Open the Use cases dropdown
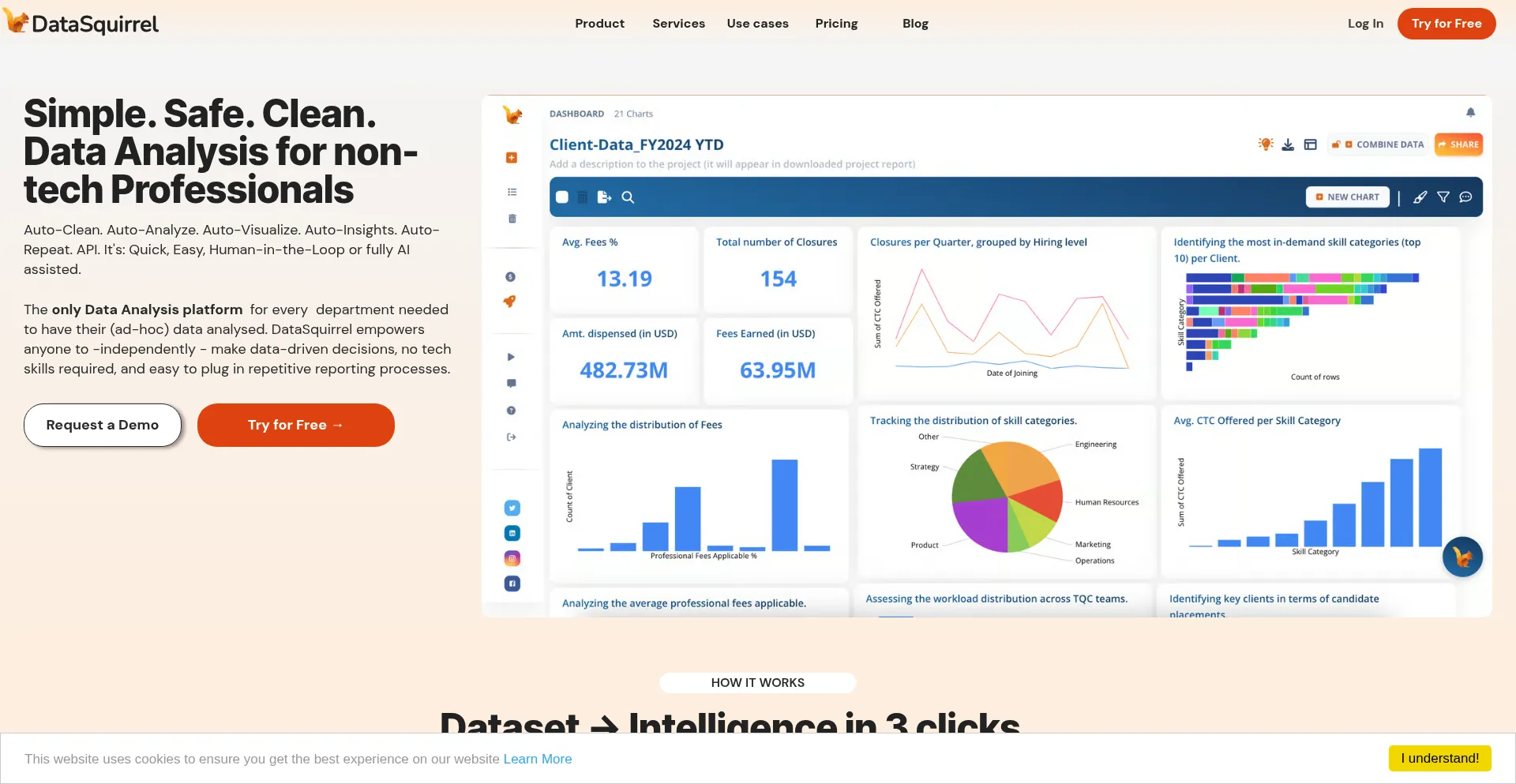This screenshot has height=784, width=1516. tap(757, 23)
